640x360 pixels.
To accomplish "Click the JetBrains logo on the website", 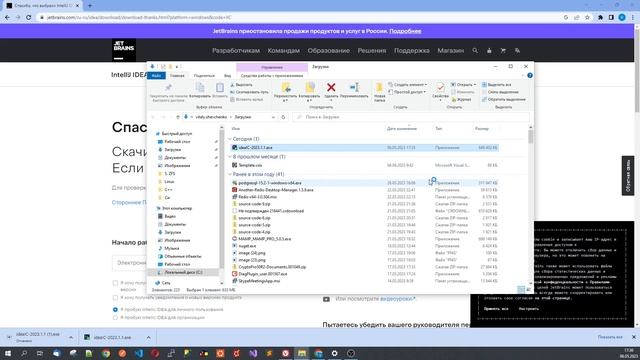I will point(124,50).
